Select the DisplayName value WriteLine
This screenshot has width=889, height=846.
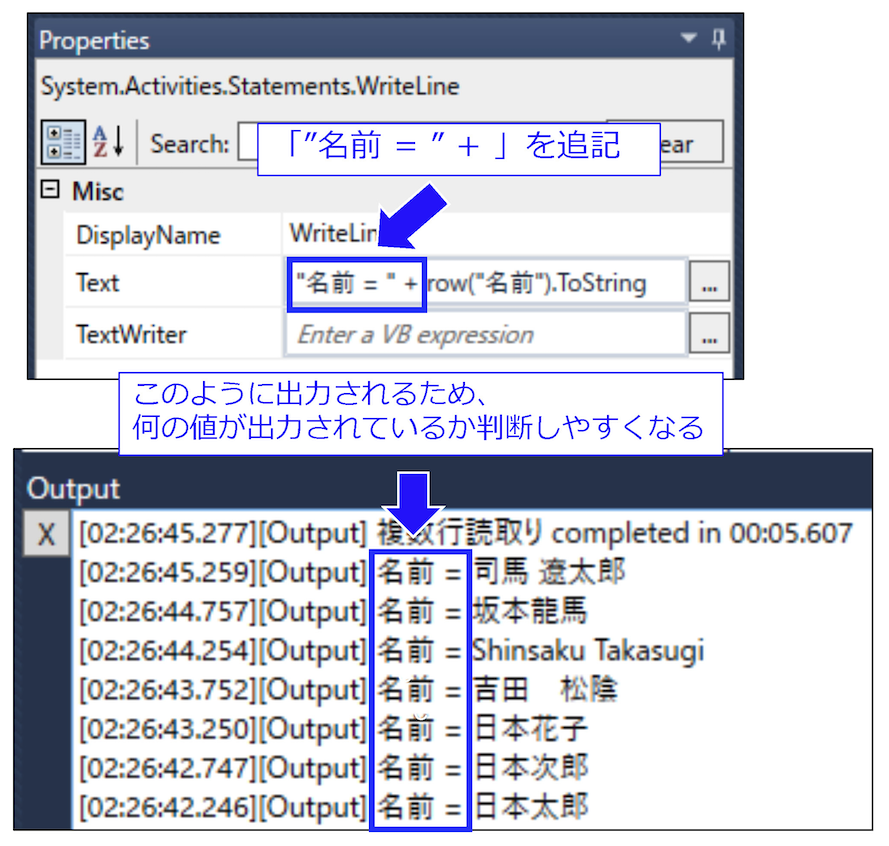333,234
